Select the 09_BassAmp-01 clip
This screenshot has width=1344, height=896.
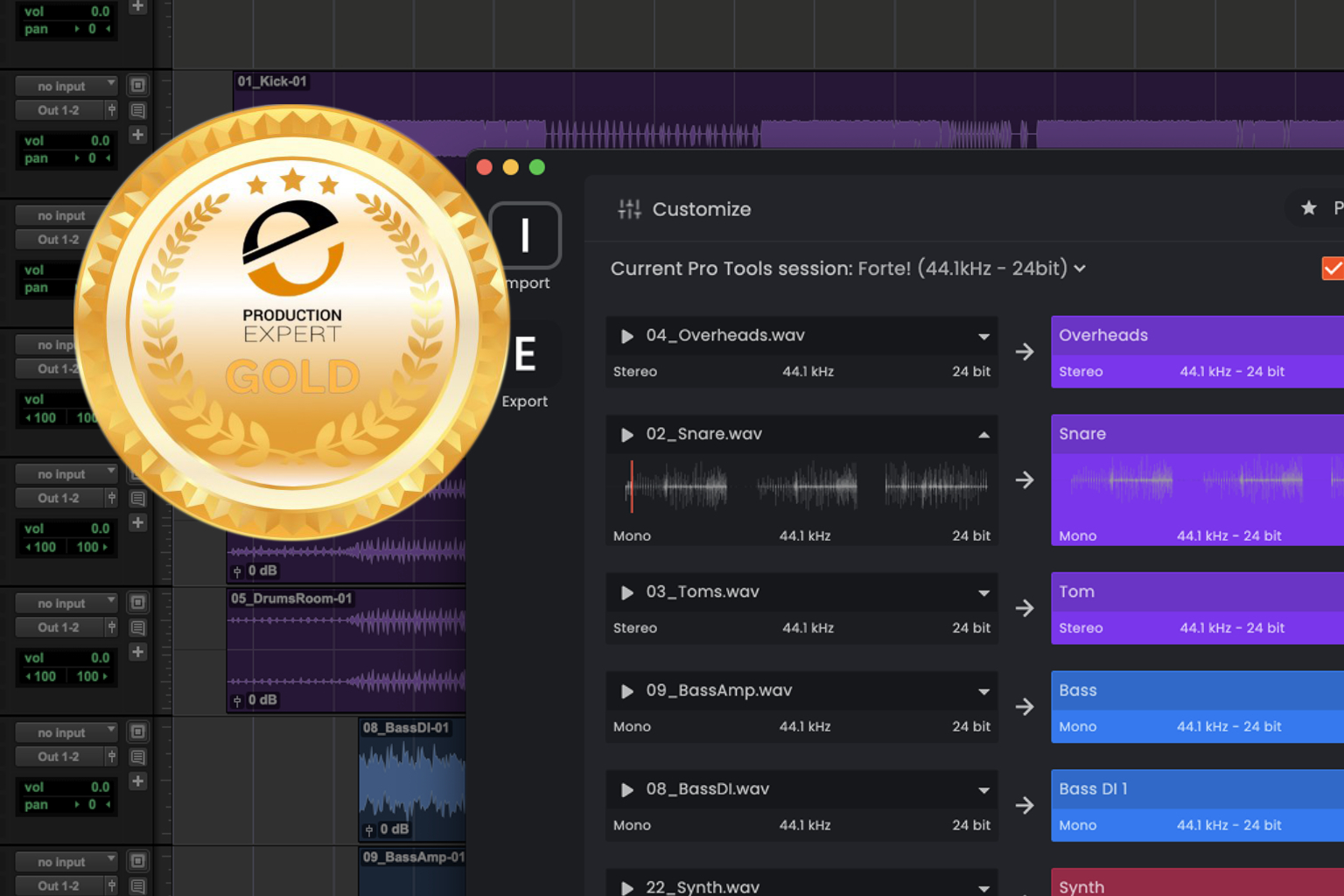[x=412, y=871]
